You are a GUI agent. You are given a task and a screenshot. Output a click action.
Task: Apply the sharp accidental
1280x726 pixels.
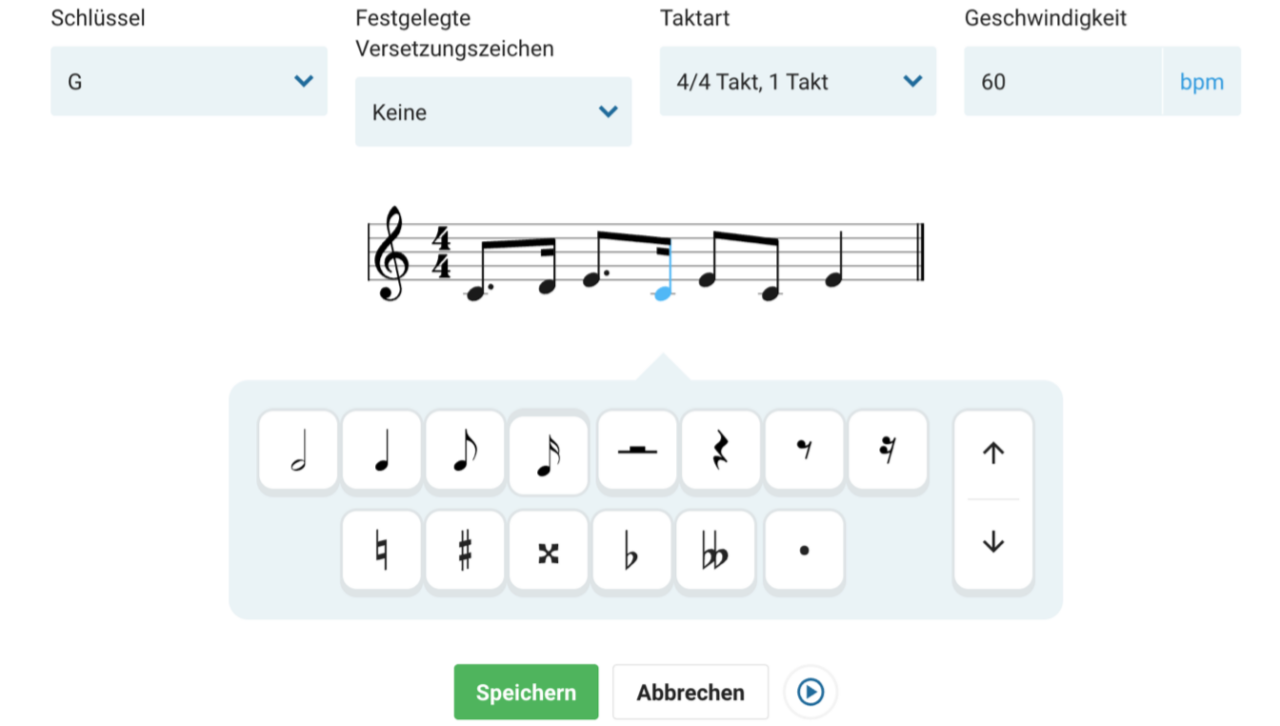pyautogui.click(x=465, y=551)
